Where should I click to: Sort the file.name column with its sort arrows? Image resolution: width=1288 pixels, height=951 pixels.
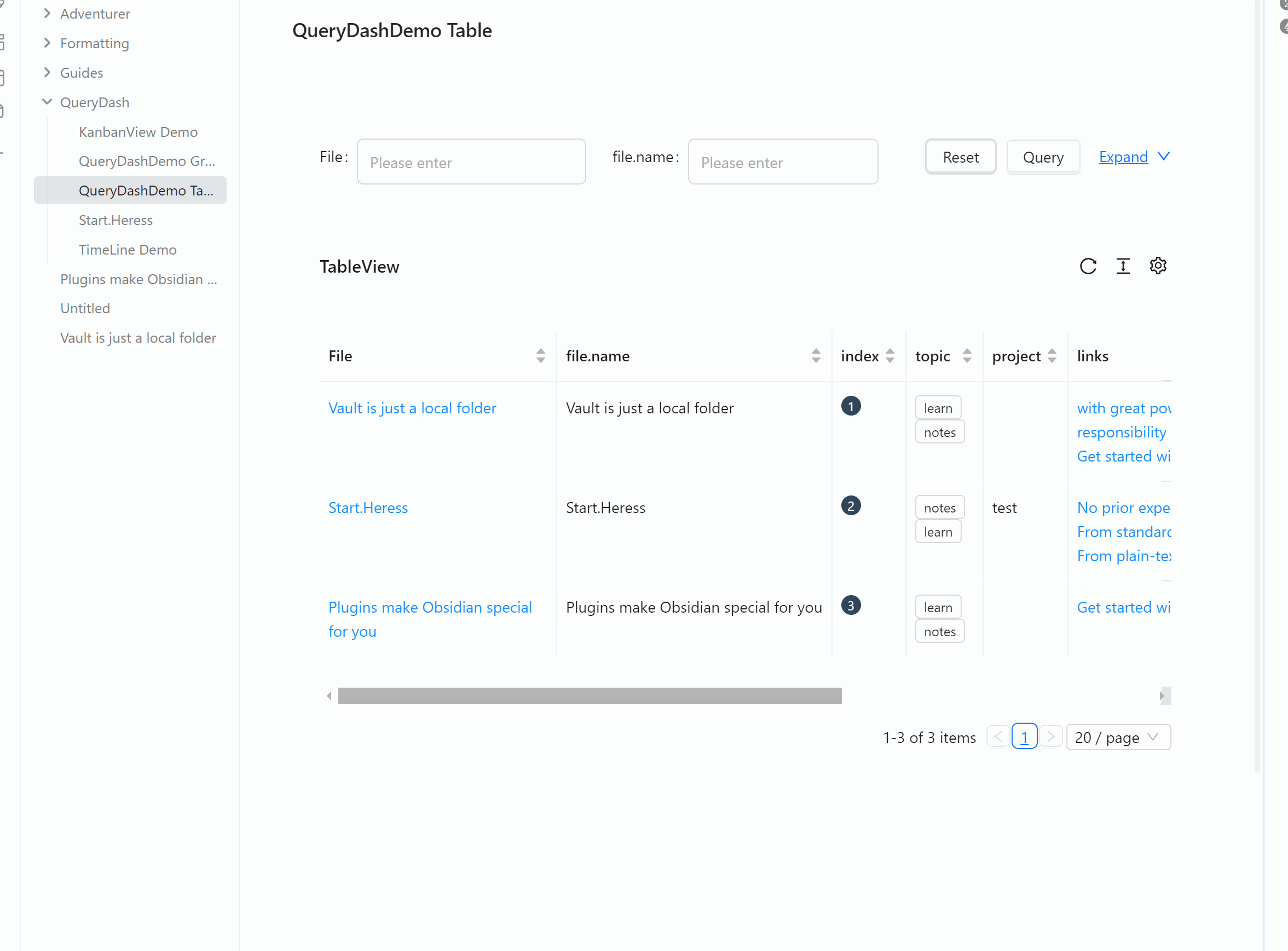[x=816, y=356]
